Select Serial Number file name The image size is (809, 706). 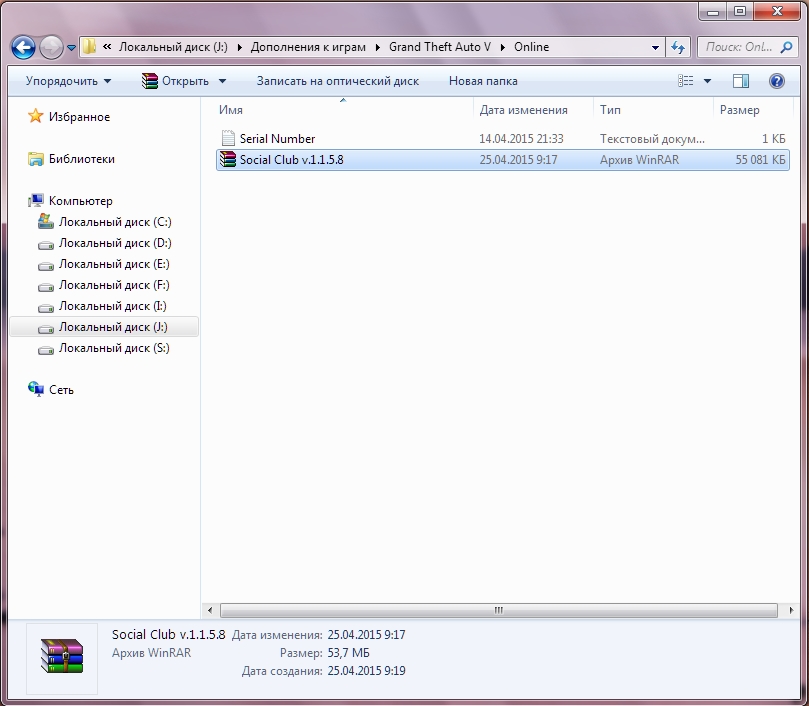[277, 139]
